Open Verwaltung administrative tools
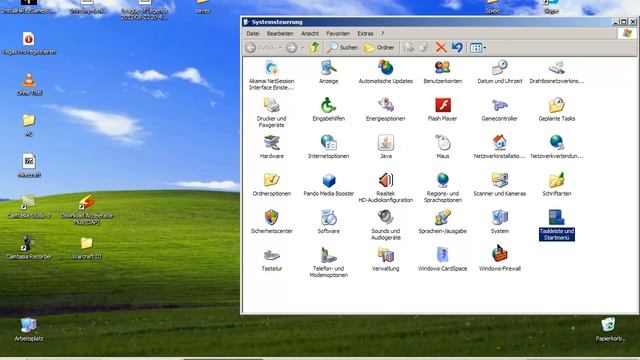Screen dimensions: 640x360 pyautogui.click(x=385, y=260)
